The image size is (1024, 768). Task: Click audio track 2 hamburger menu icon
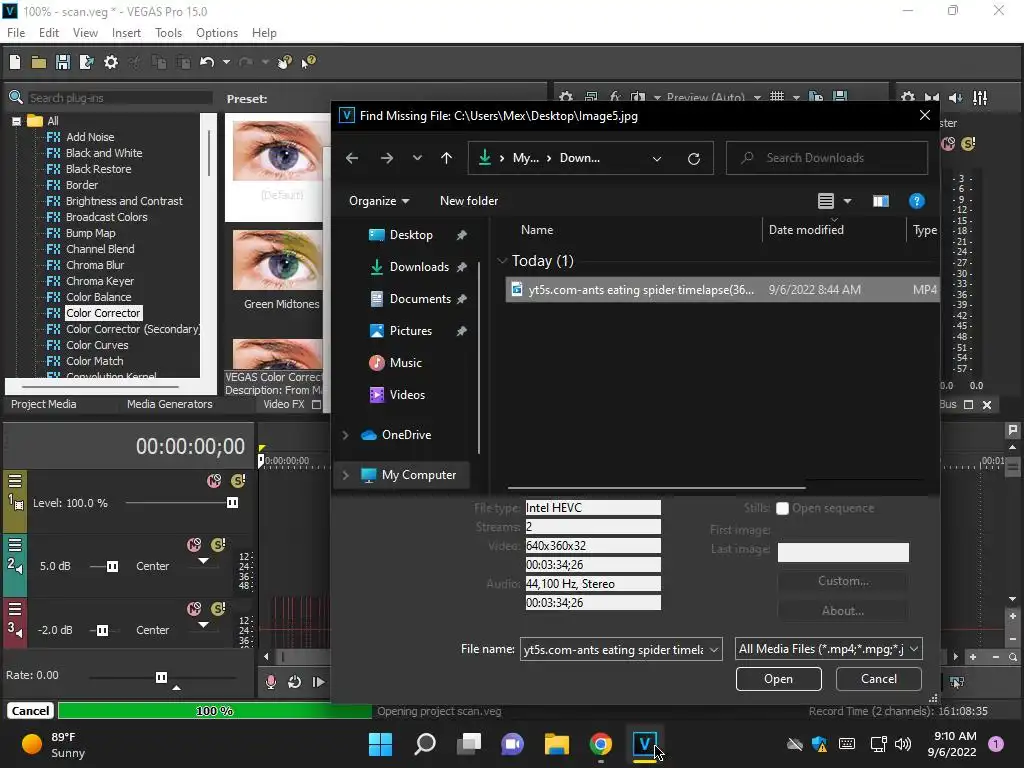[15, 545]
